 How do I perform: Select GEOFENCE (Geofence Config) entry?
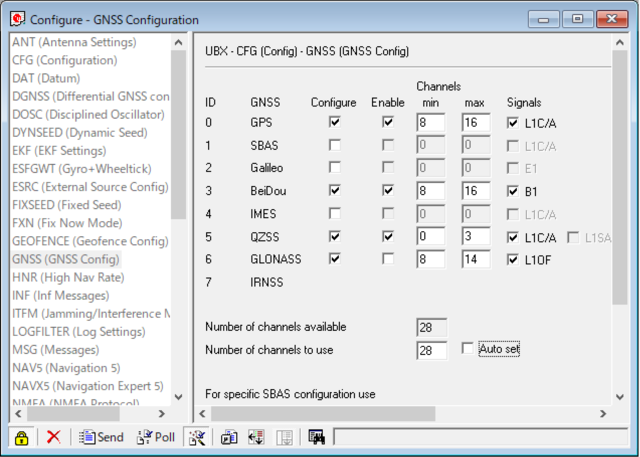90,241
